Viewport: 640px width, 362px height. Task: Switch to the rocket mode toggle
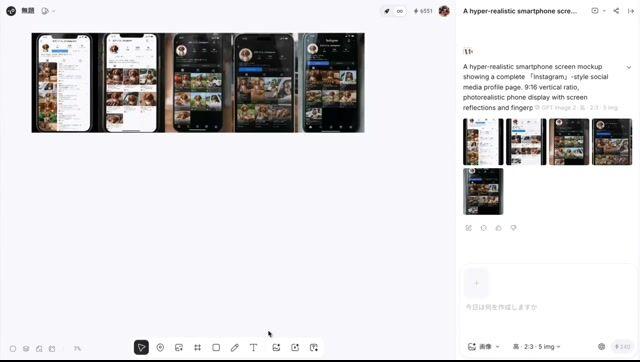pyautogui.click(x=387, y=11)
